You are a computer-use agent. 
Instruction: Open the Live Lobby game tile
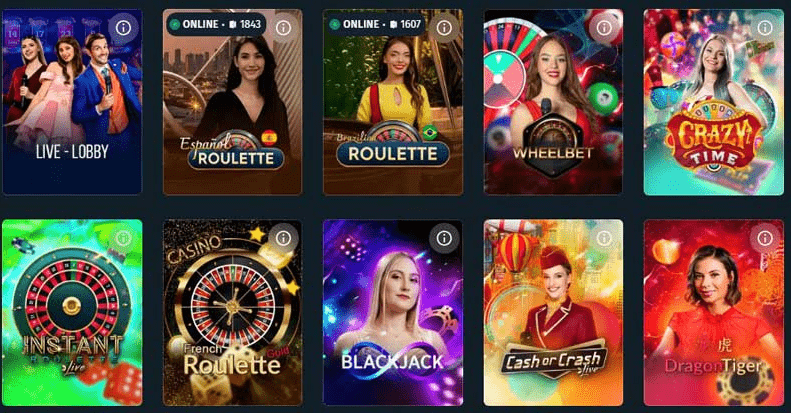(72, 102)
